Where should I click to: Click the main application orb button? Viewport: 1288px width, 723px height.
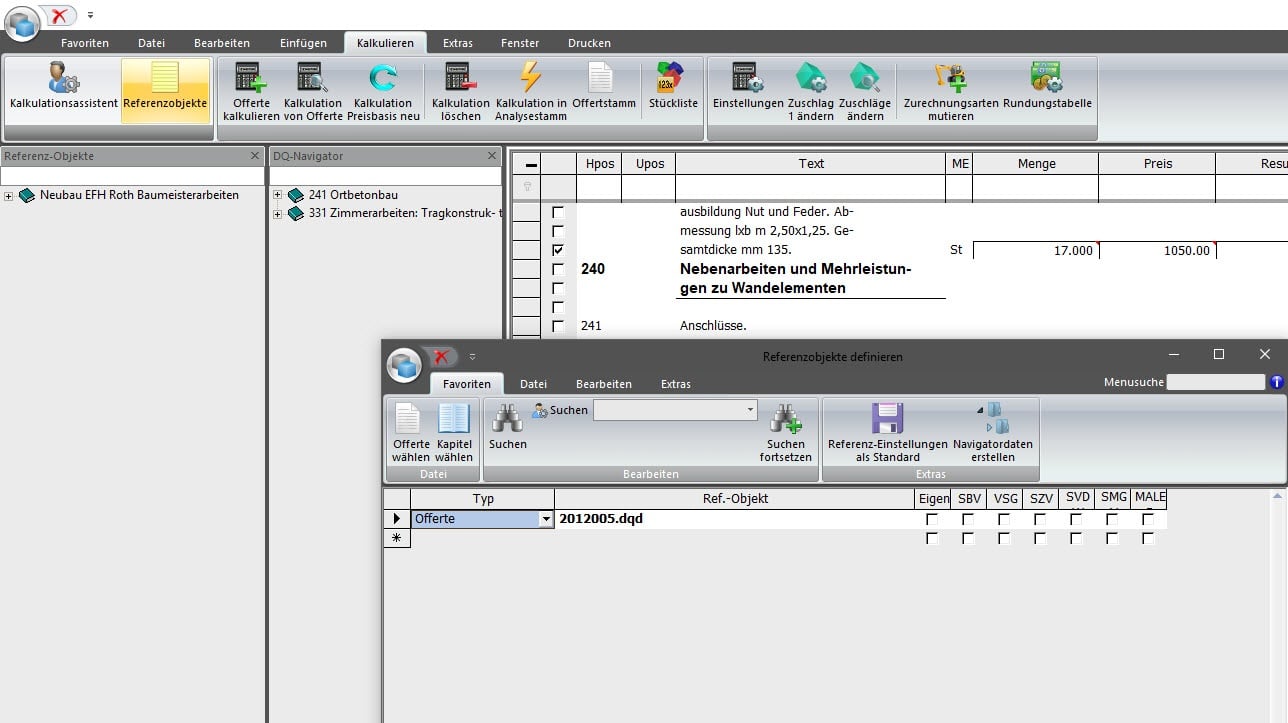point(22,24)
